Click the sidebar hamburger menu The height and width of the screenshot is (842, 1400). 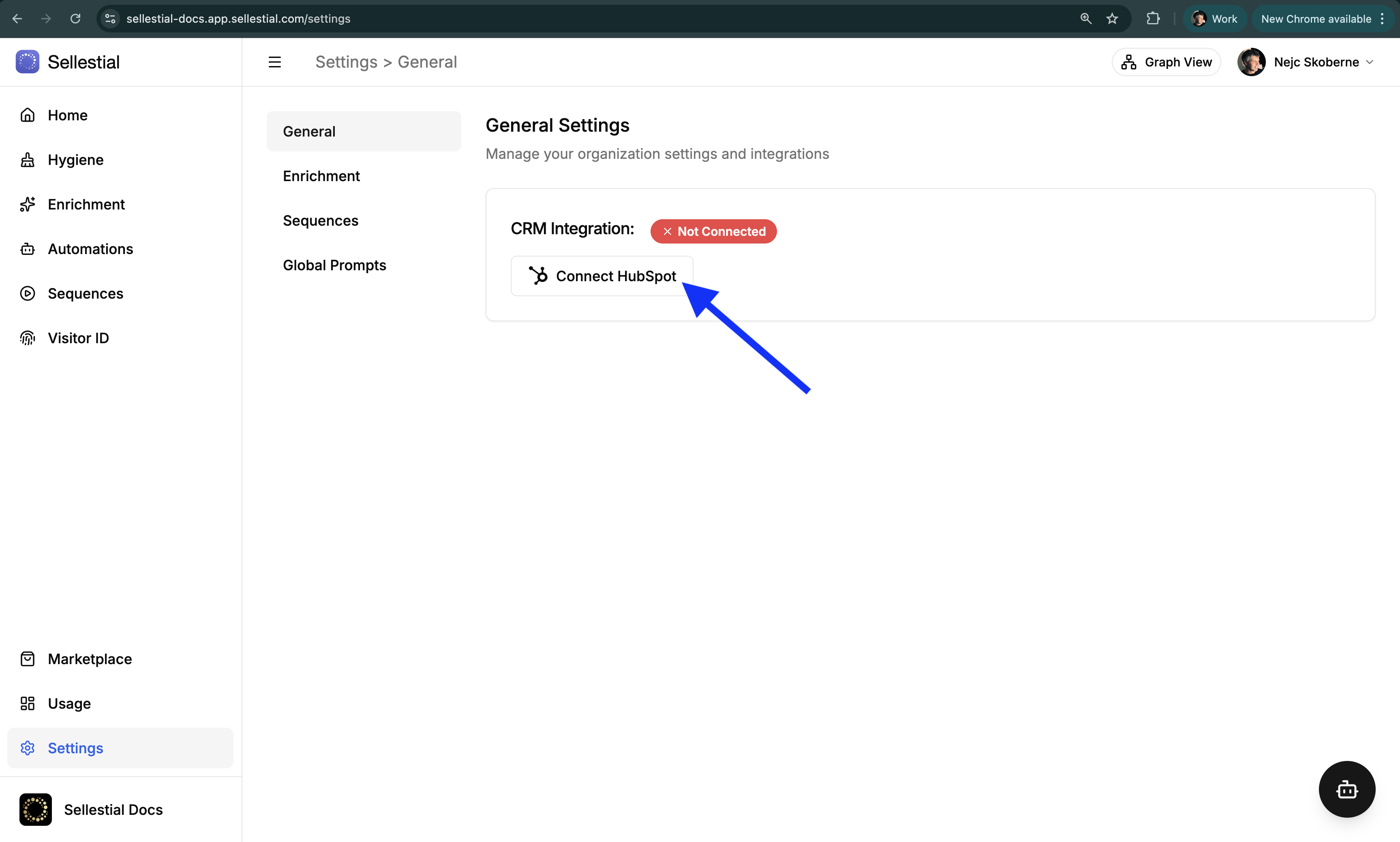pyautogui.click(x=275, y=61)
